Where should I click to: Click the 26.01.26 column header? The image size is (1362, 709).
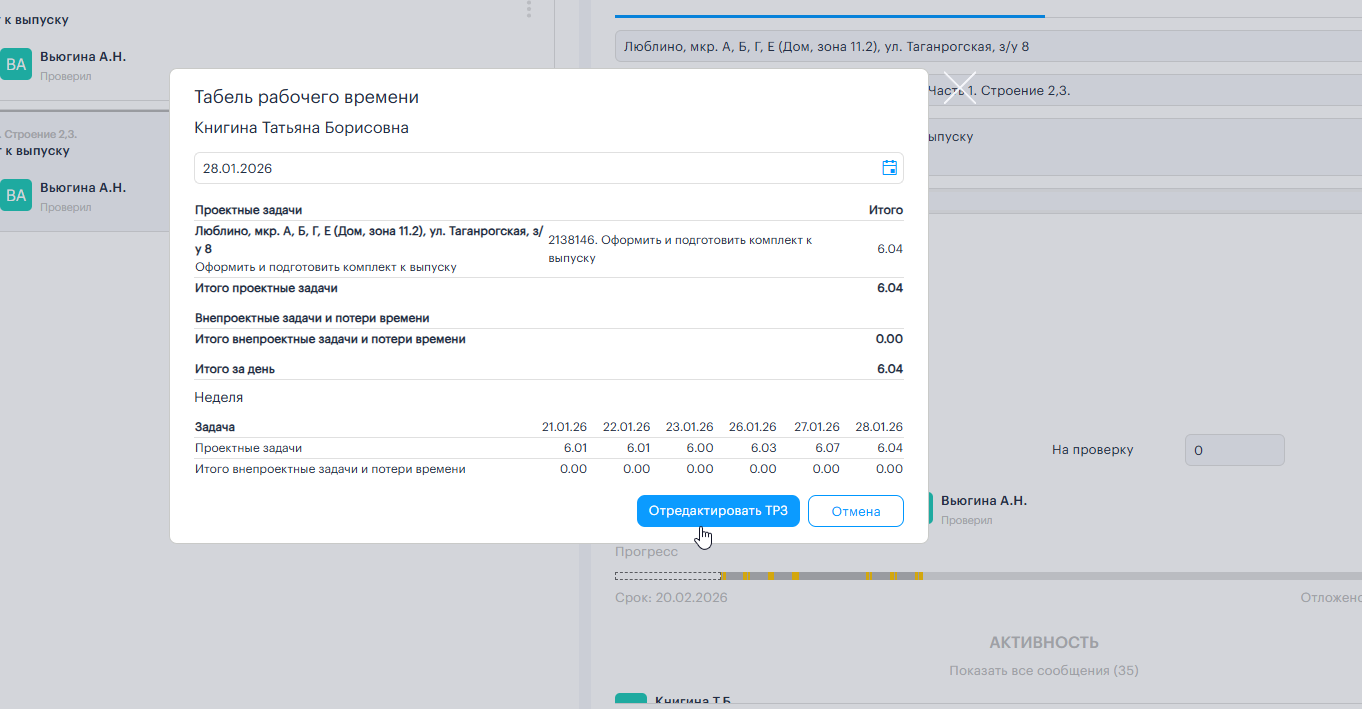pos(753,427)
